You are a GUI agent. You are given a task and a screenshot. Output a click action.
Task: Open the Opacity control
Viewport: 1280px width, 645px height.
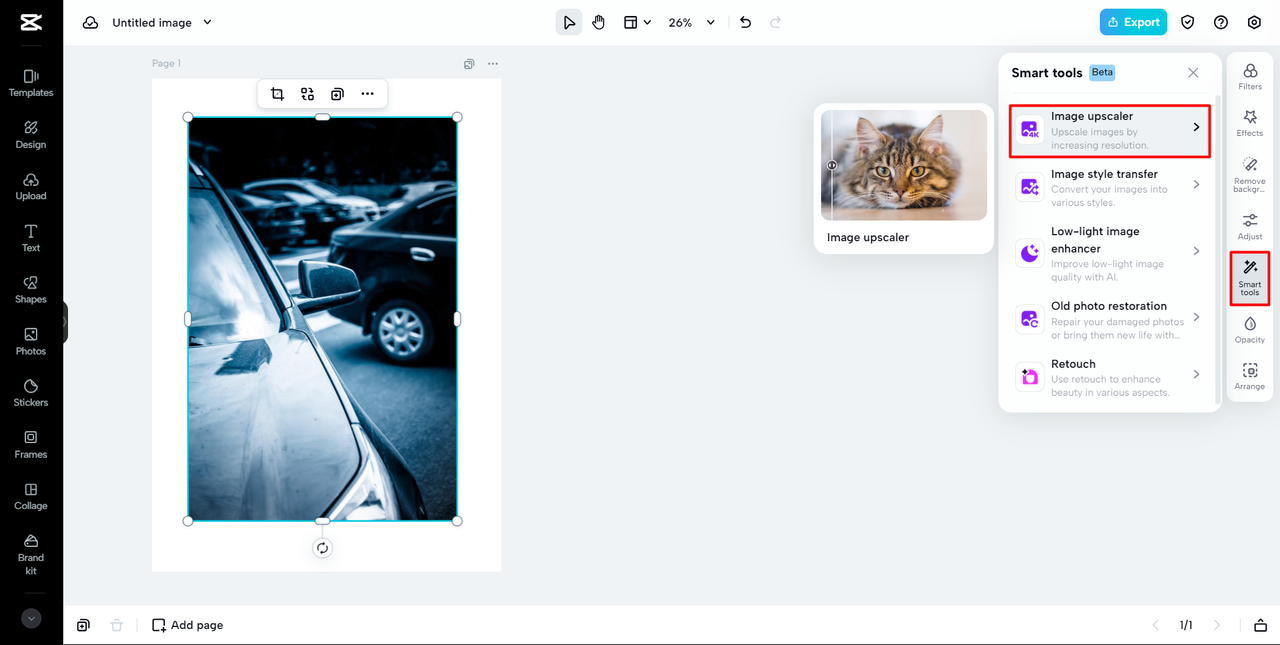(1250, 330)
